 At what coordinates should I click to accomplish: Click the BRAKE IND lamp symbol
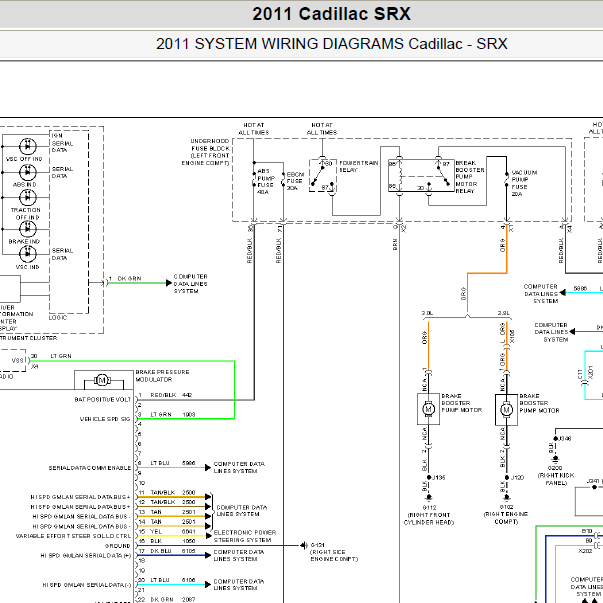point(28,229)
